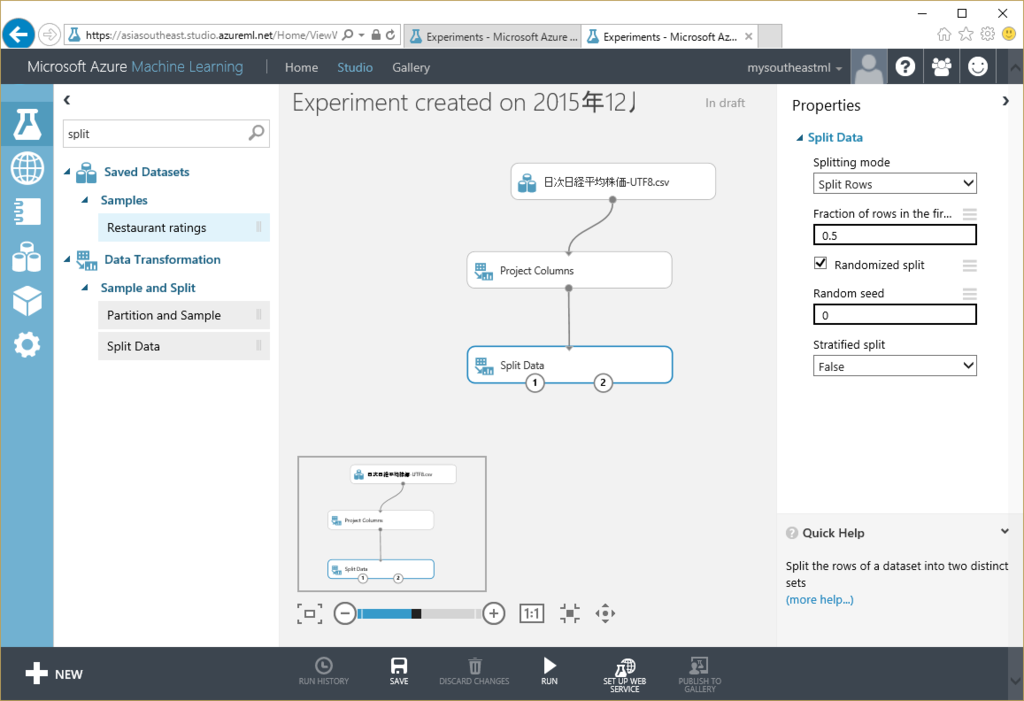Toggle the Randomized split checkbox
Viewport: 1024px width, 701px height.
pyautogui.click(x=820, y=263)
